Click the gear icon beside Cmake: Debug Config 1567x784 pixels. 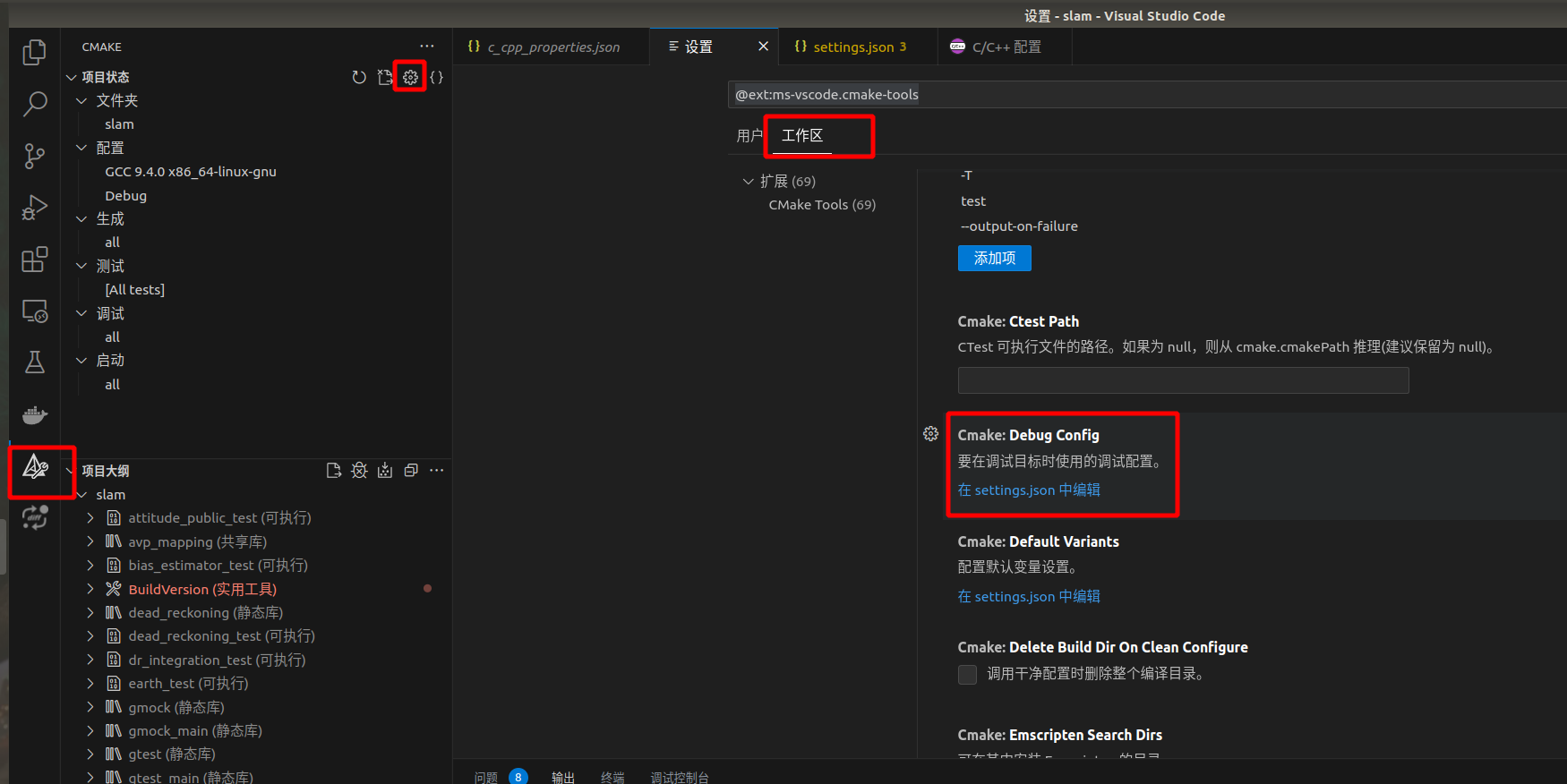(x=931, y=434)
